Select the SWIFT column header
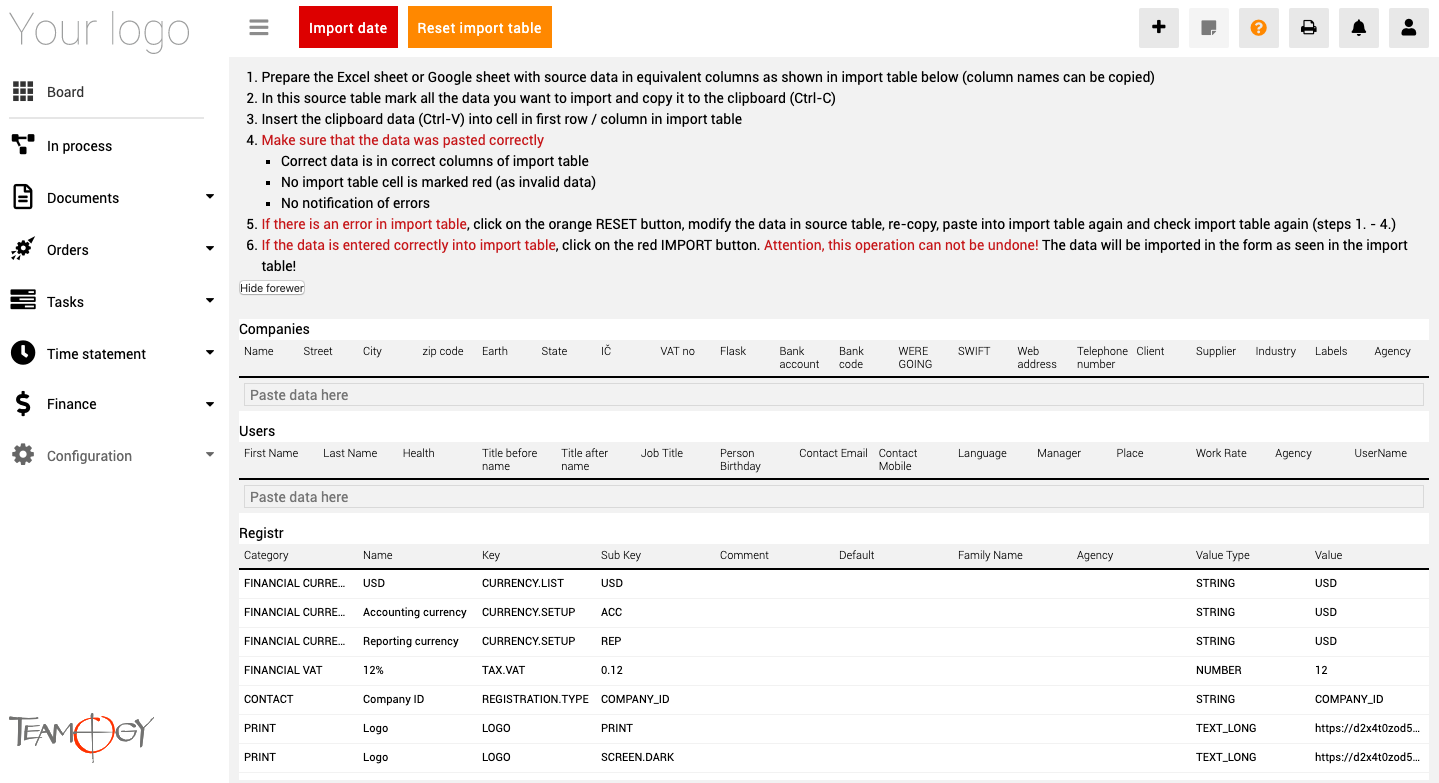The height and width of the screenshot is (783, 1439). 974,351
